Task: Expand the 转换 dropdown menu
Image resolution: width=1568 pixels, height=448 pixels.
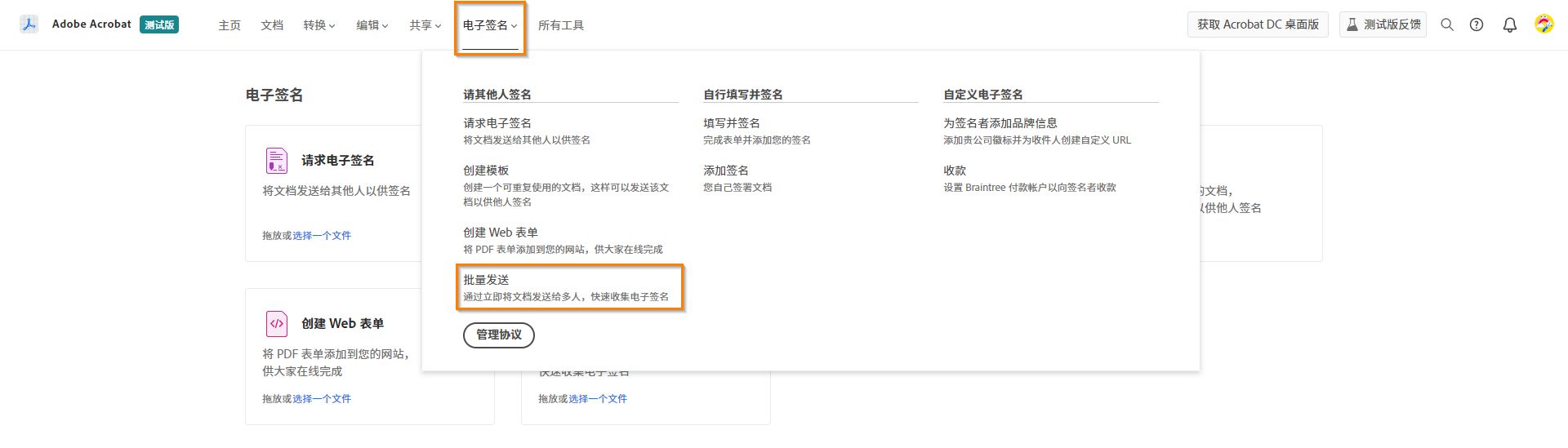Action: (x=319, y=25)
